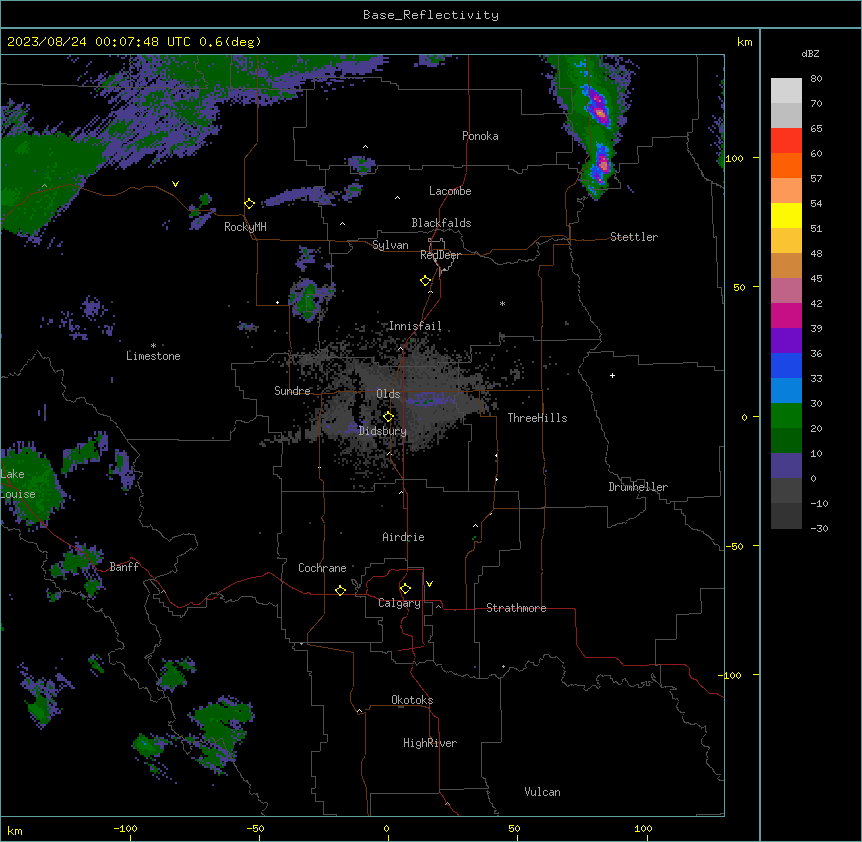
Task: Click the Base_Reflectivity title text
Action: [431, 15]
